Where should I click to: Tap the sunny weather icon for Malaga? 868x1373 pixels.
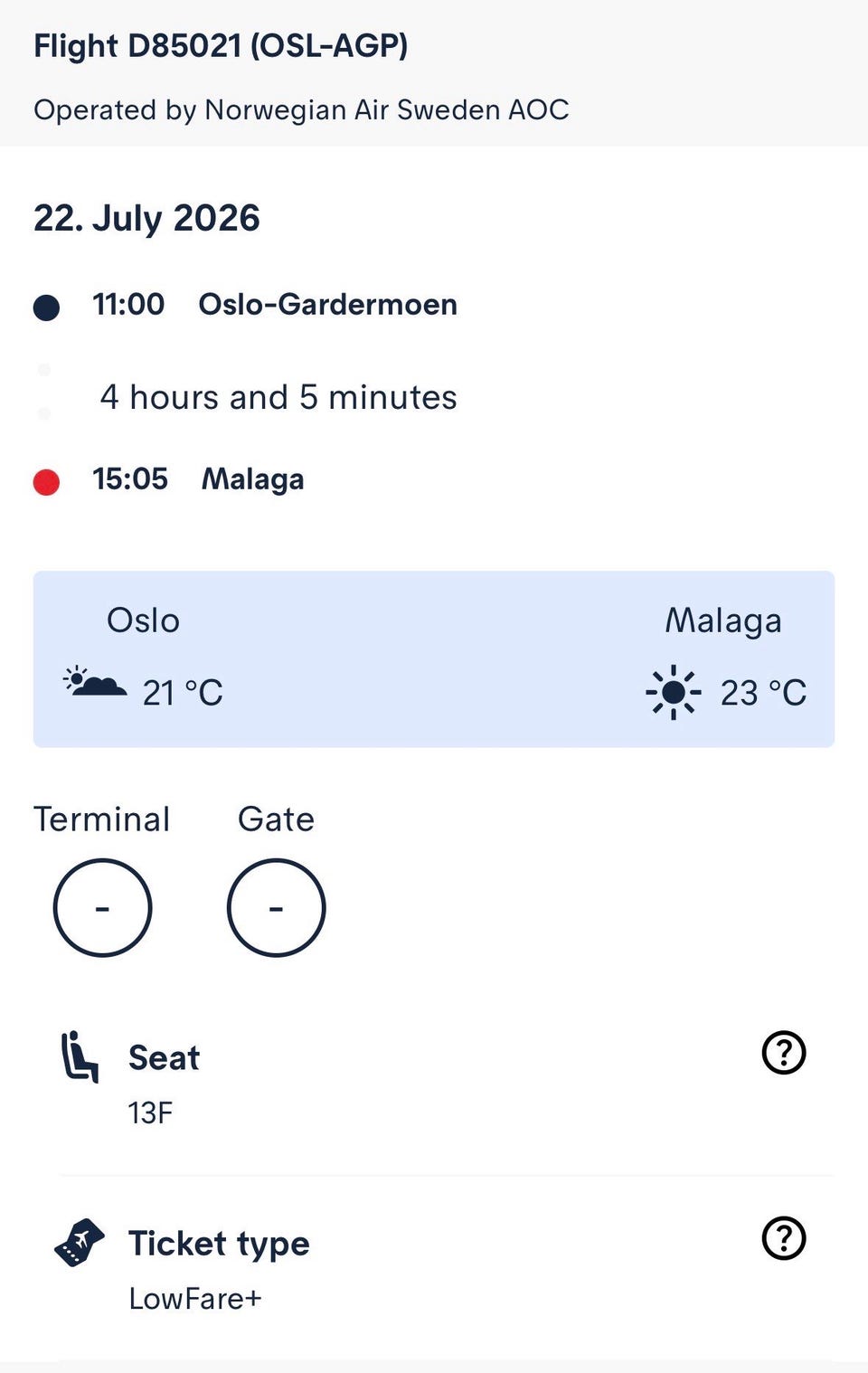click(x=674, y=693)
